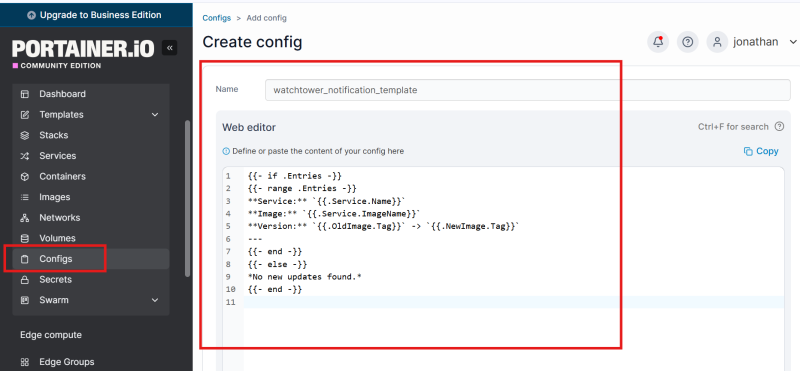The height and width of the screenshot is (371, 800).
Task: Click the 'COMMUNITY EDITION' label
Action: click(61, 66)
